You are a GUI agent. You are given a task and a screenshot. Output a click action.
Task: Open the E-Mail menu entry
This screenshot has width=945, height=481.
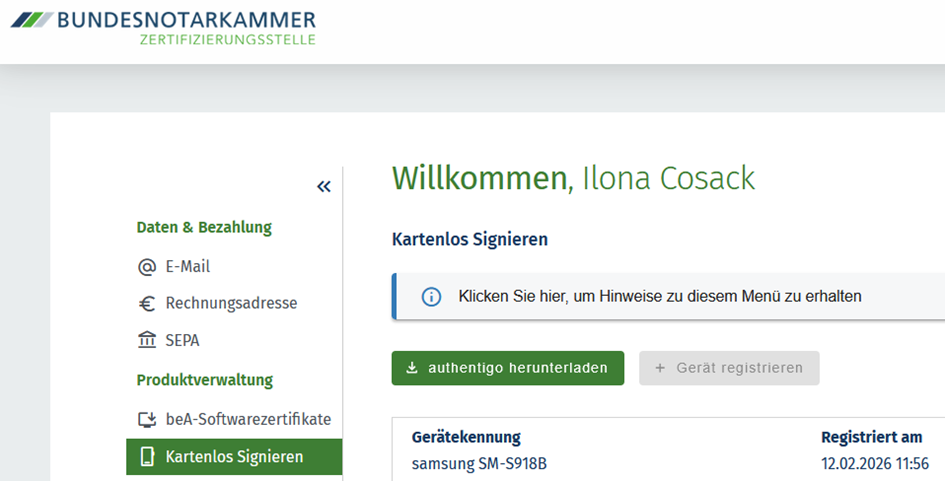click(187, 266)
